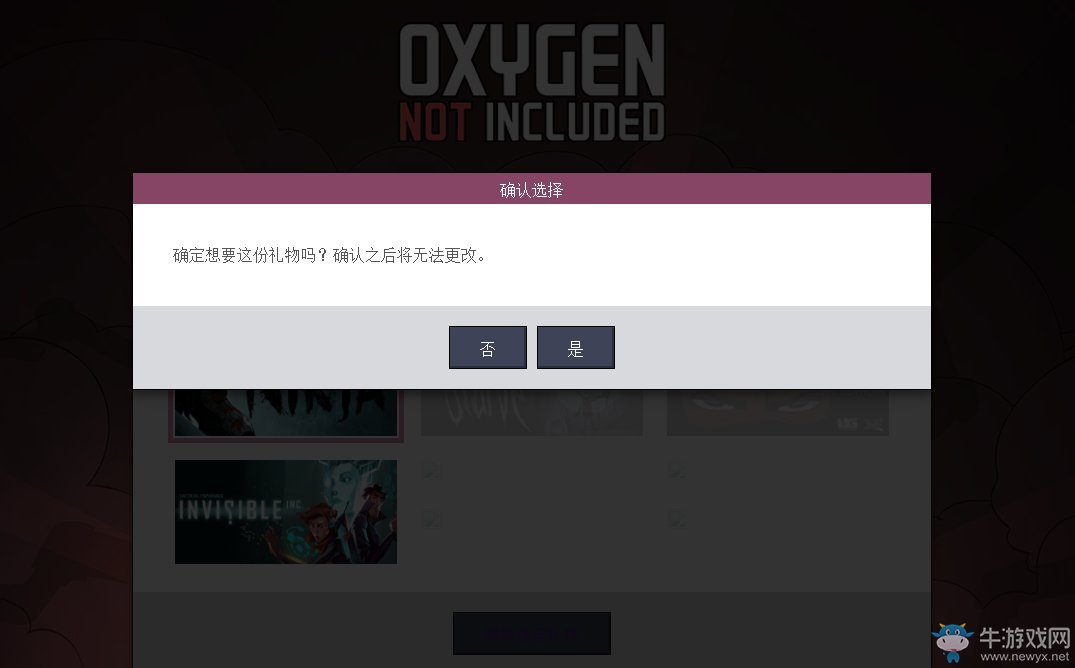Click the 确定想要这份礼物吗 message text
Image resolution: width=1075 pixels, height=668 pixels.
tap(329, 255)
